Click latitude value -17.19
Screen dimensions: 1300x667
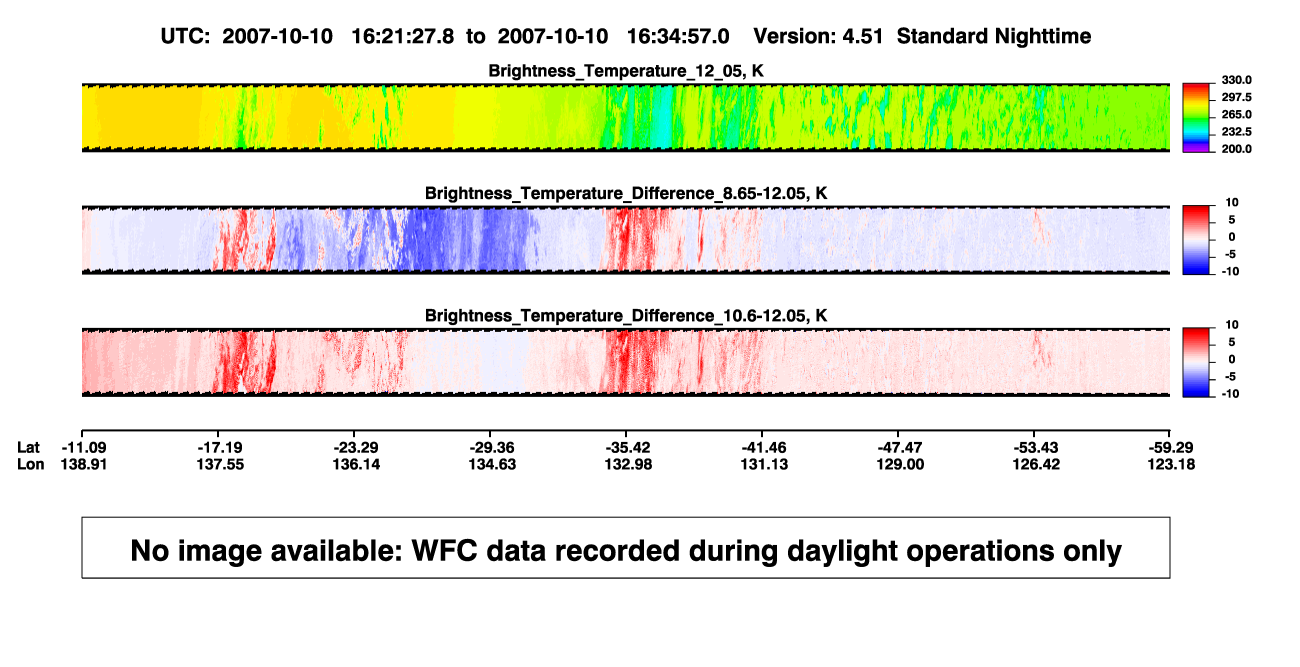pos(220,447)
